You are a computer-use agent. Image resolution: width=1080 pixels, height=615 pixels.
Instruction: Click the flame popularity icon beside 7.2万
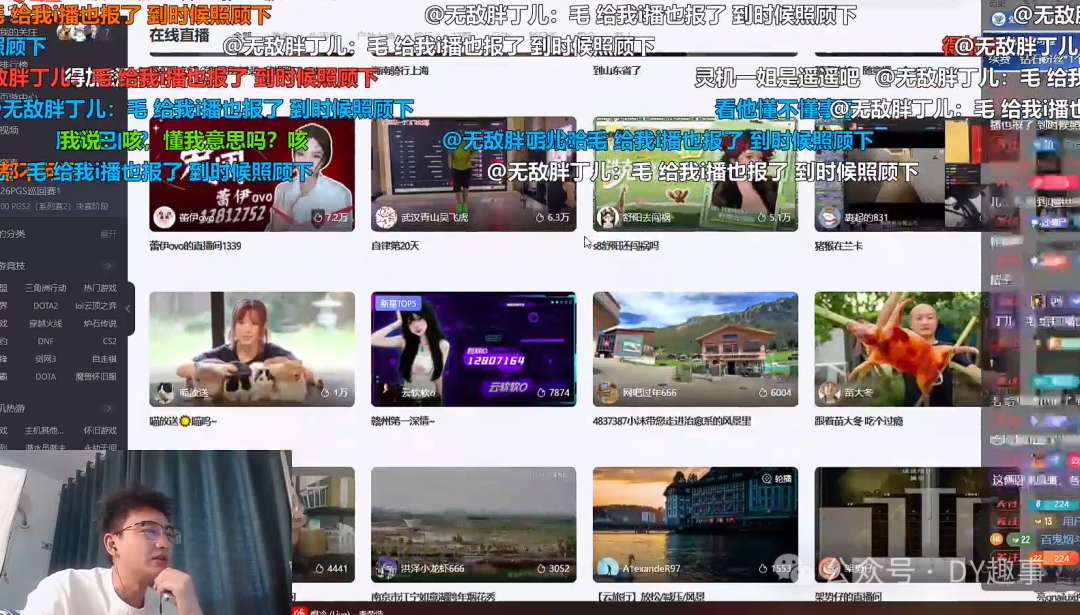[x=318, y=218]
